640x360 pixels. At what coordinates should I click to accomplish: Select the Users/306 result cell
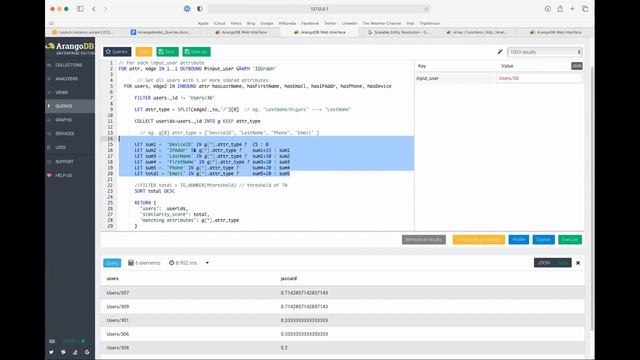tap(118, 334)
